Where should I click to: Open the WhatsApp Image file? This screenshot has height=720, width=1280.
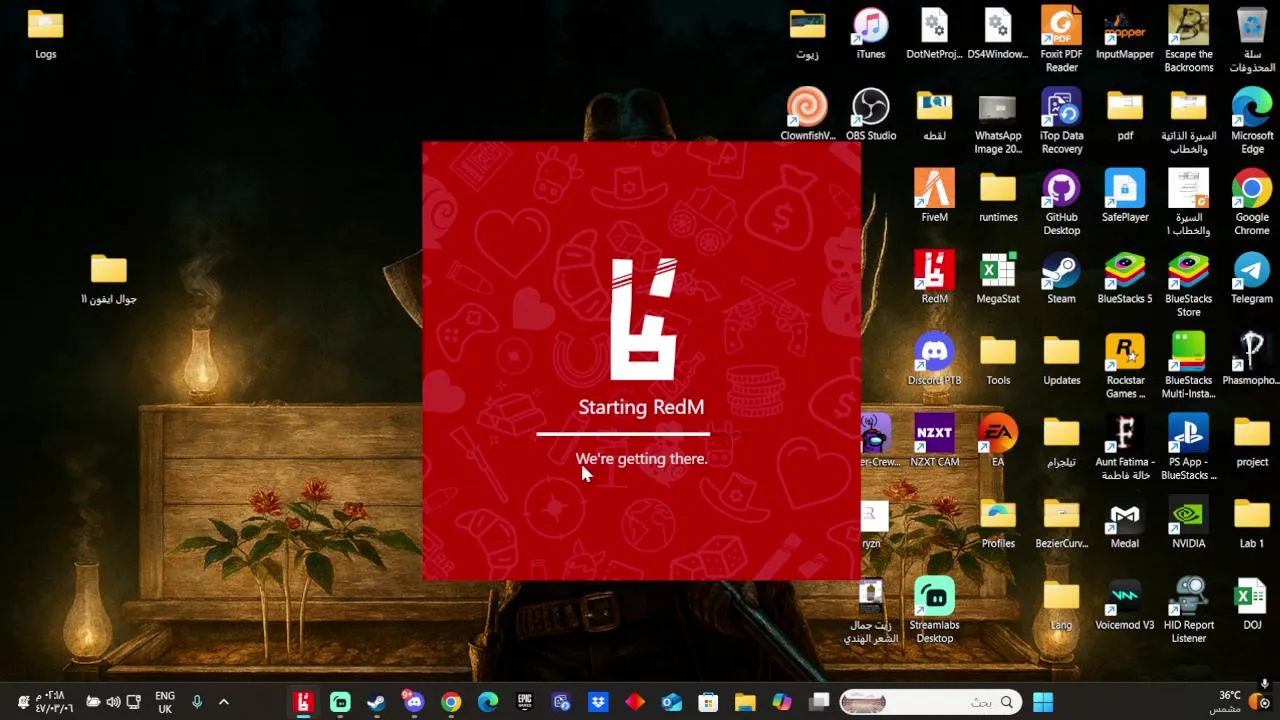click(x=997, y=122)
